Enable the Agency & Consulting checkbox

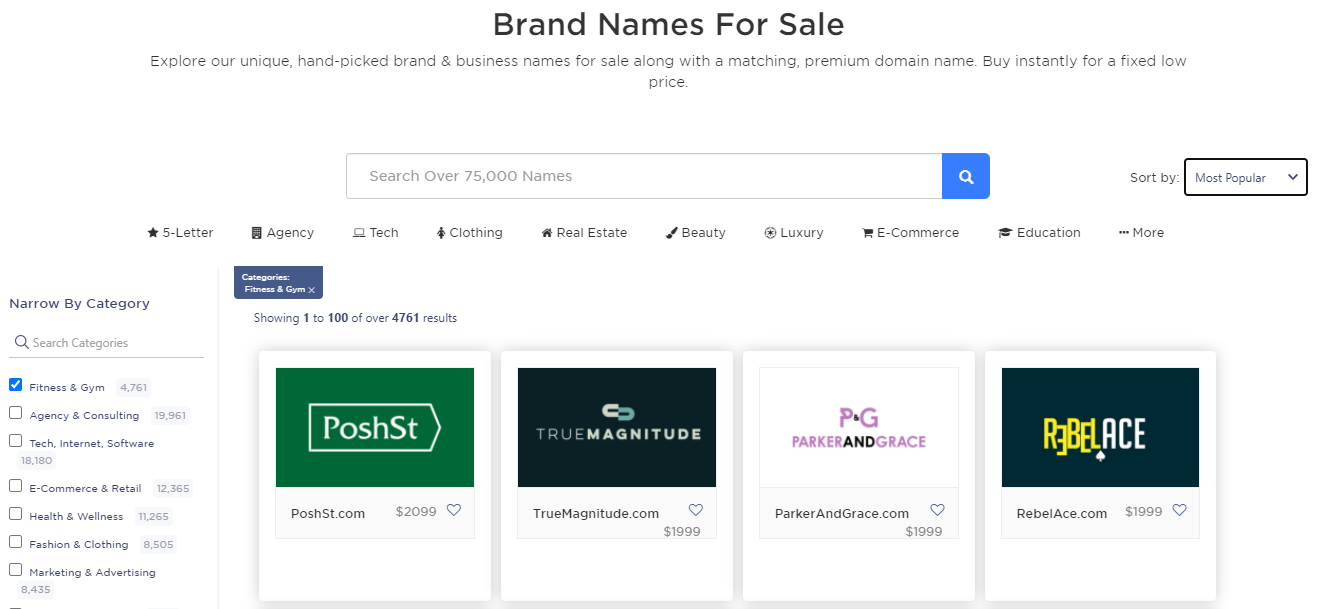pyautogui.click(x=16, y=413)
